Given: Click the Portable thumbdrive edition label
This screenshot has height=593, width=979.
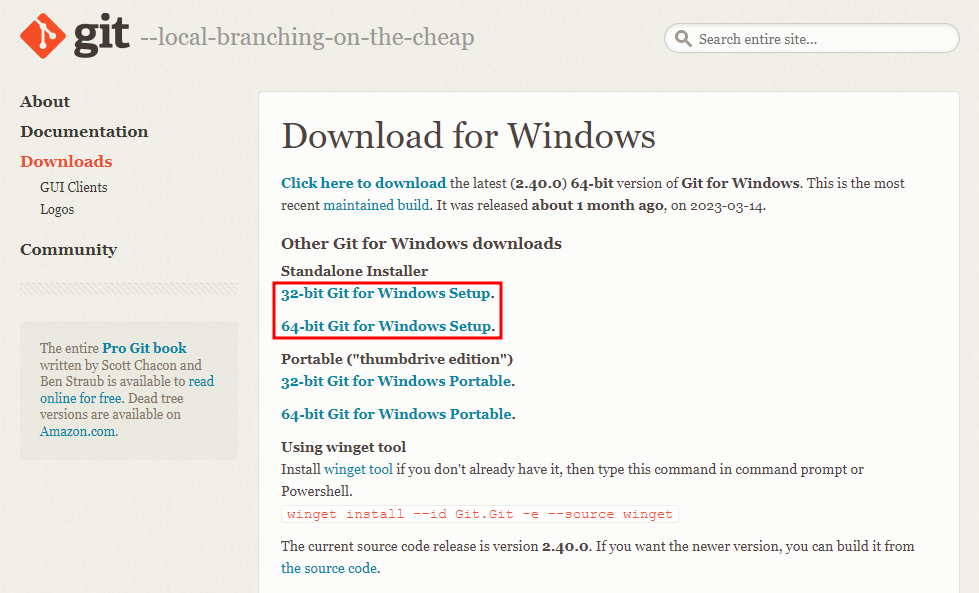Looking at the screenshot, I should click(397, 359).
